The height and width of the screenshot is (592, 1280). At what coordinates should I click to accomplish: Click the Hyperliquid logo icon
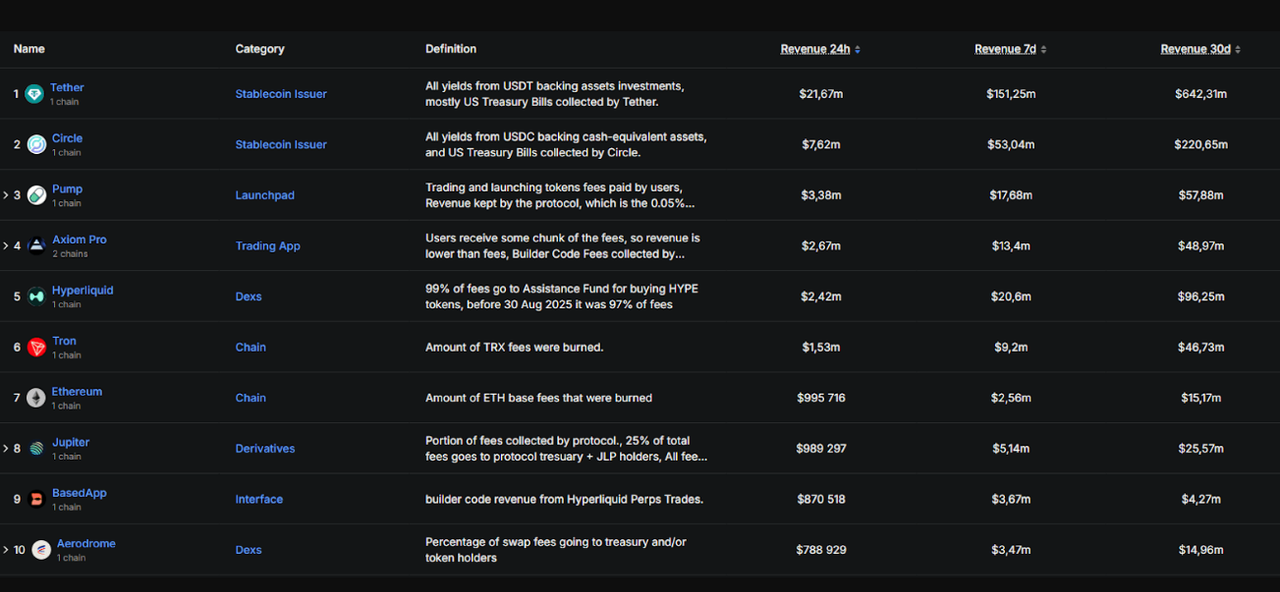tap(36, 297)
